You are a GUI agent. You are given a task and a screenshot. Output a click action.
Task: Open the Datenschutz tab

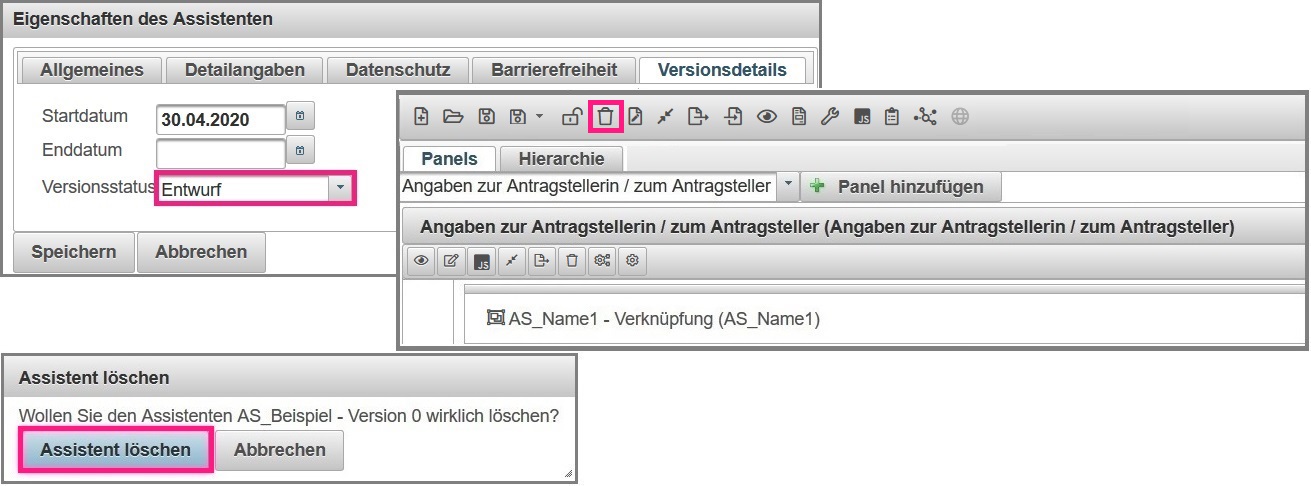(397, 70)
